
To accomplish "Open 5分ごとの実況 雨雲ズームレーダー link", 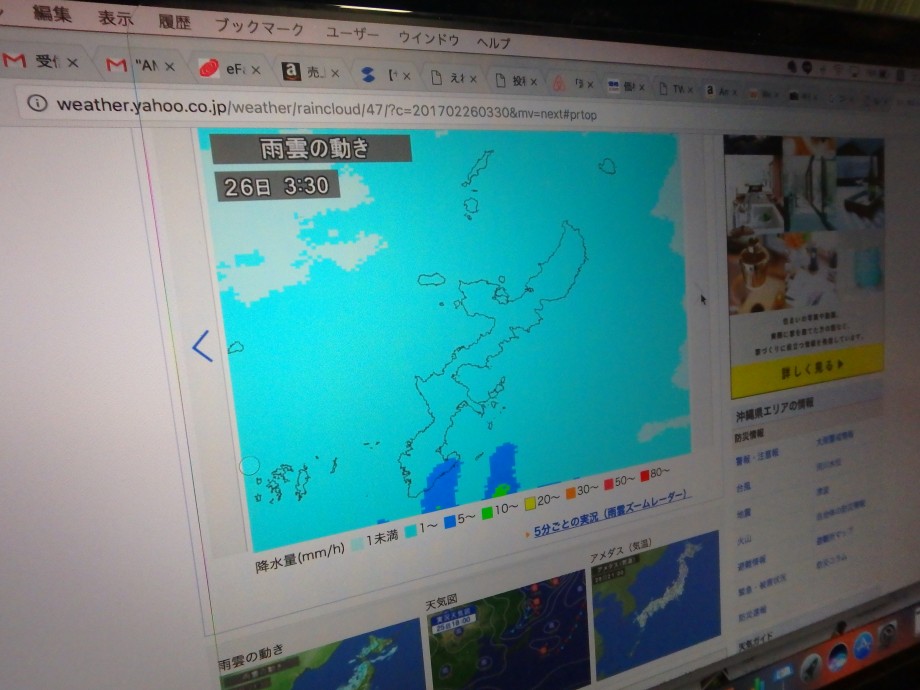I will (610, 515).
